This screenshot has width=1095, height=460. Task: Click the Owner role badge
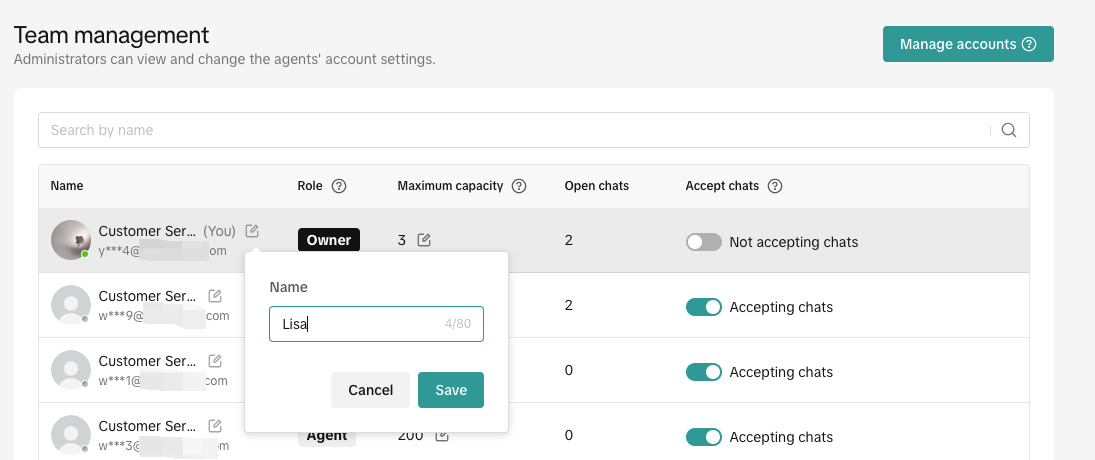[x=329, y=240]
